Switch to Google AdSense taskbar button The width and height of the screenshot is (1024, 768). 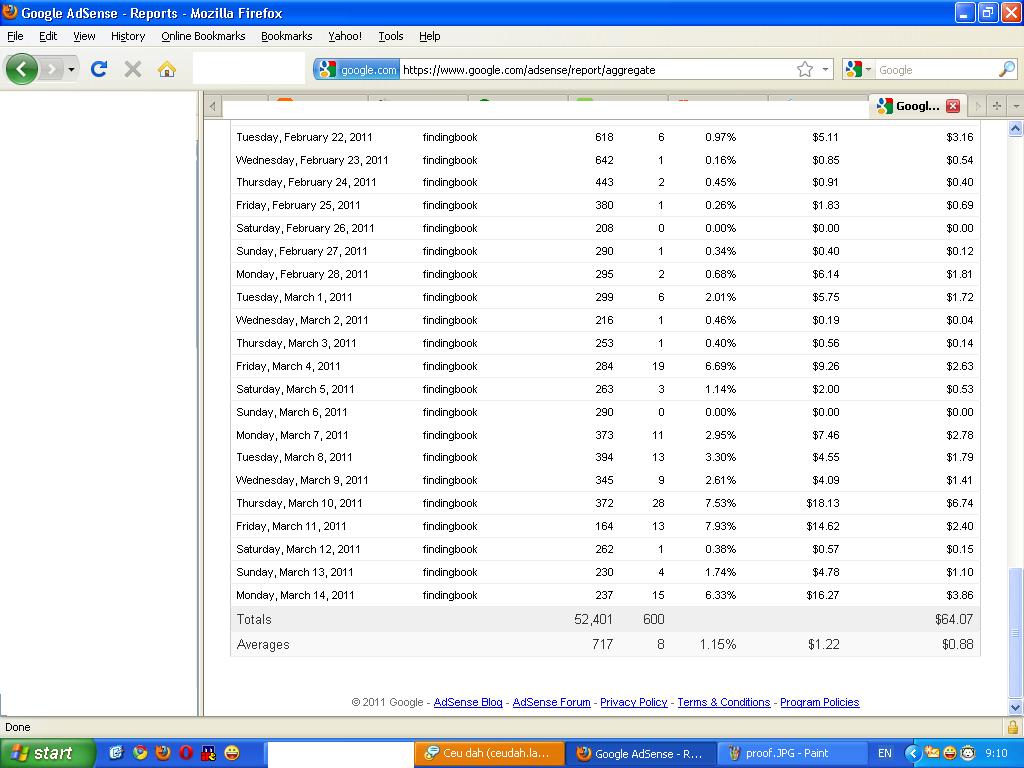pos(640,753)
